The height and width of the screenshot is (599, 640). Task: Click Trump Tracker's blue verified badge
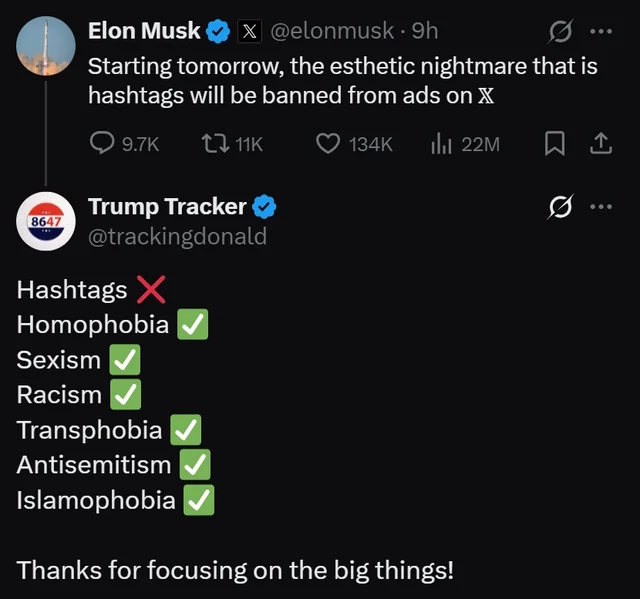pos(264,207)
